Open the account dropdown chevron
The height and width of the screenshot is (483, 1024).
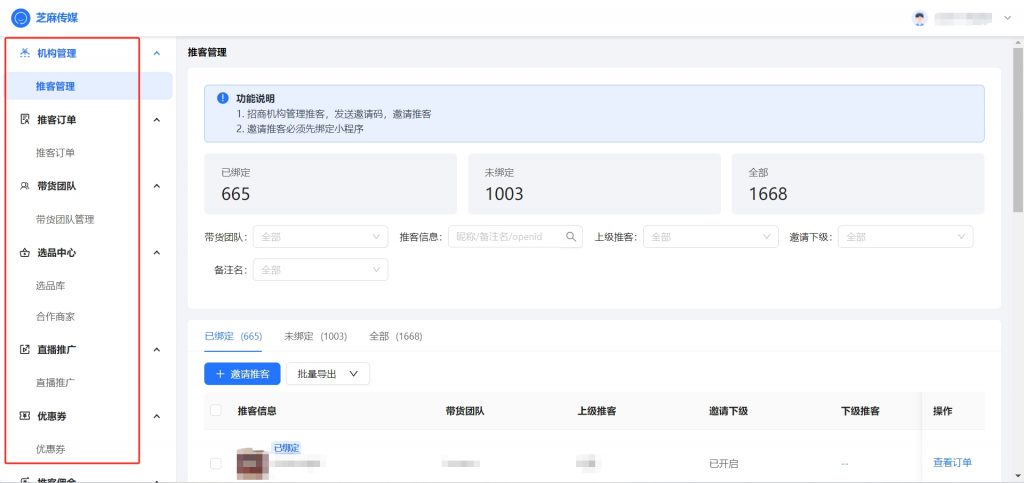pyautogui.click(x=1006, y=18)
